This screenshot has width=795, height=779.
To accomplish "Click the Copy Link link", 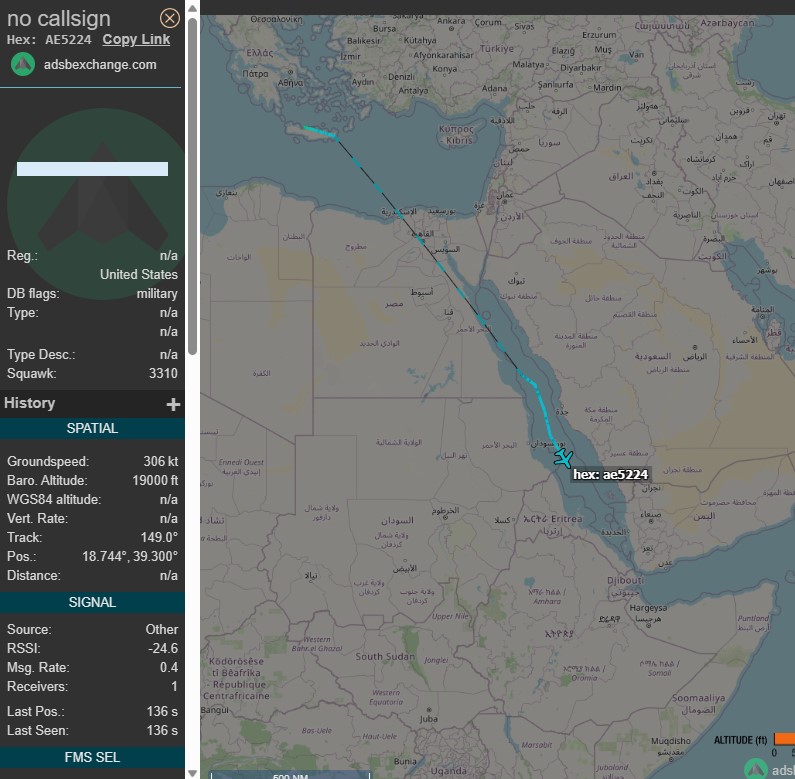I will [136, 40].
